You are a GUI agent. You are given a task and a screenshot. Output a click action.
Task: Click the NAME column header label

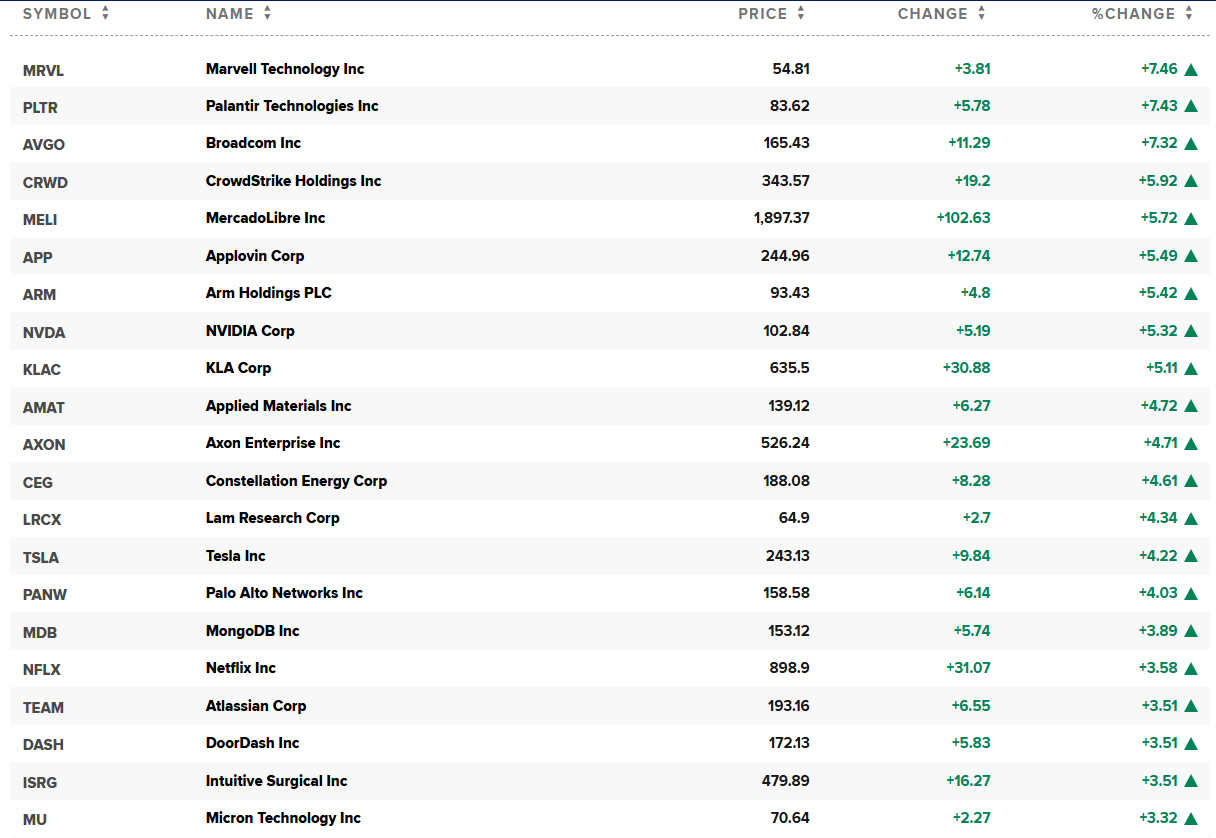tap(230, 14)
